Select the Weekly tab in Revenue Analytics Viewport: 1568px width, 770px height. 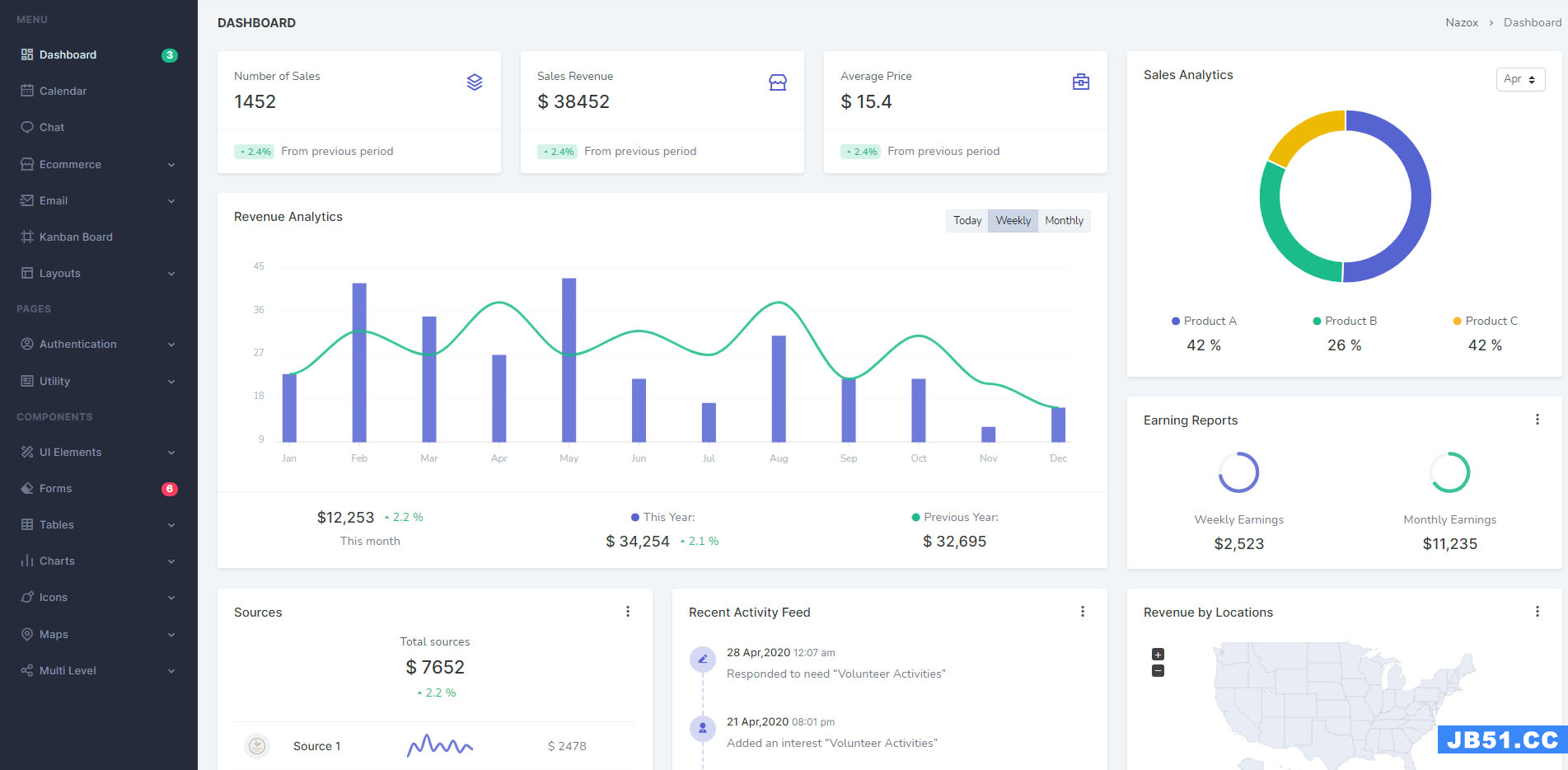tap(1013, 220)
